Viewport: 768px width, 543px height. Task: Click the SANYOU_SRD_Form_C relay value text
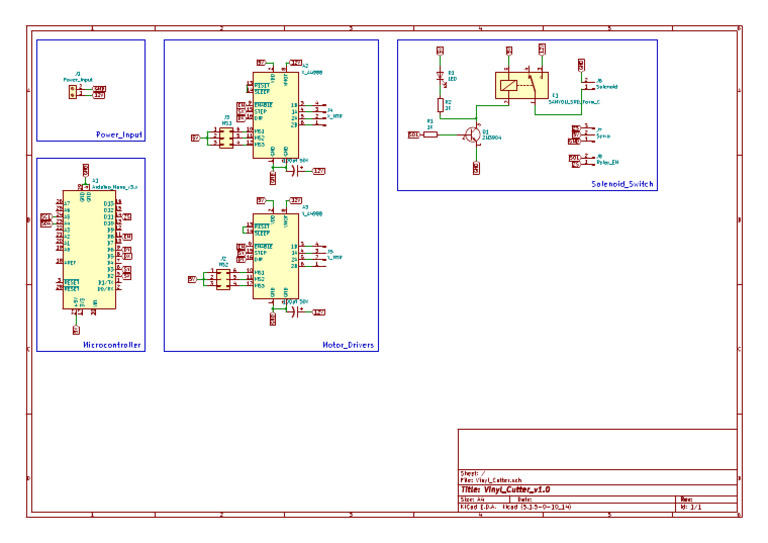(x=574, y=102)
